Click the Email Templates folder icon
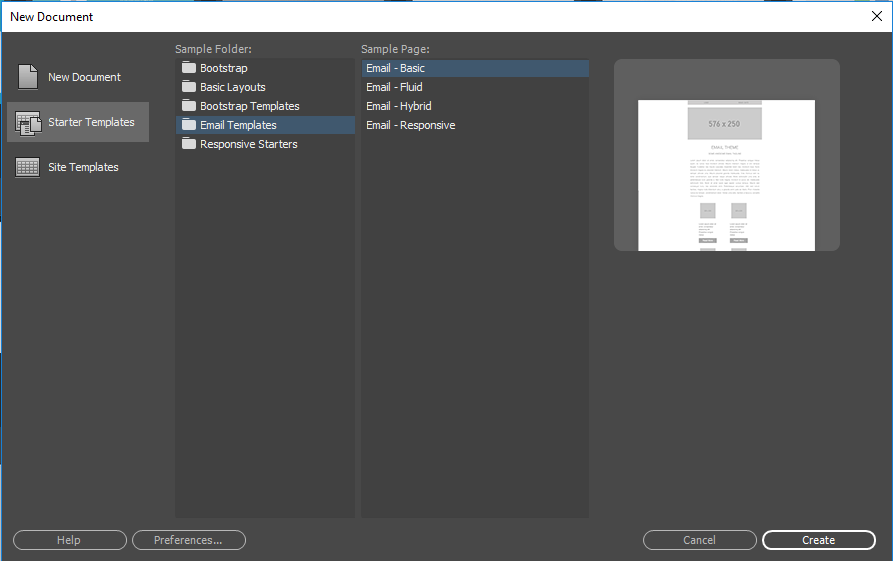Screen dimensions: 893x561 pos(189,125)
